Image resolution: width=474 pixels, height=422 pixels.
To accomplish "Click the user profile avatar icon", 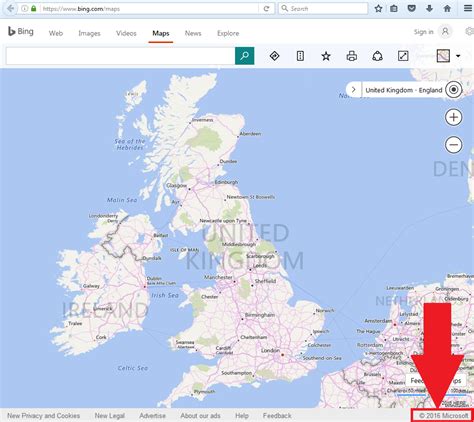I will (445, 32).
